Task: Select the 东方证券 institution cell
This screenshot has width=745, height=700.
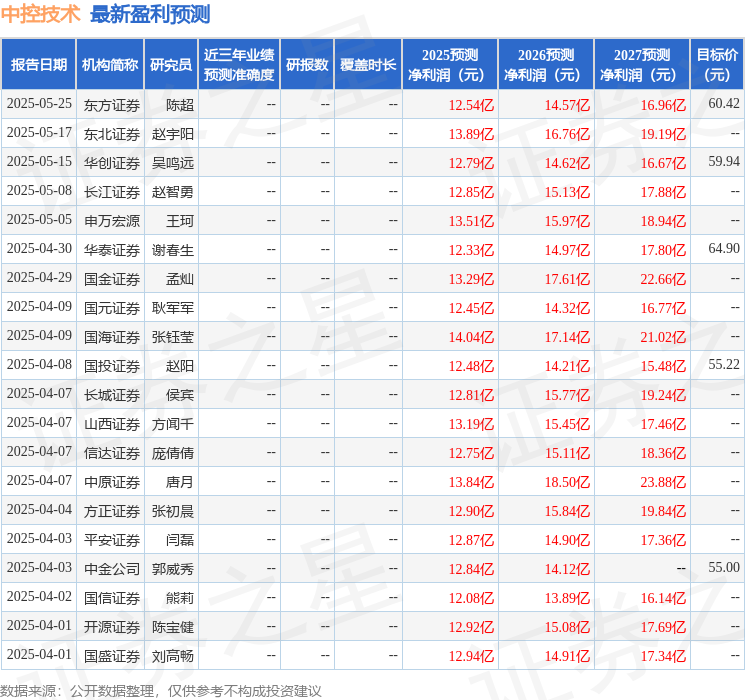Action: (x=112, y=105)
